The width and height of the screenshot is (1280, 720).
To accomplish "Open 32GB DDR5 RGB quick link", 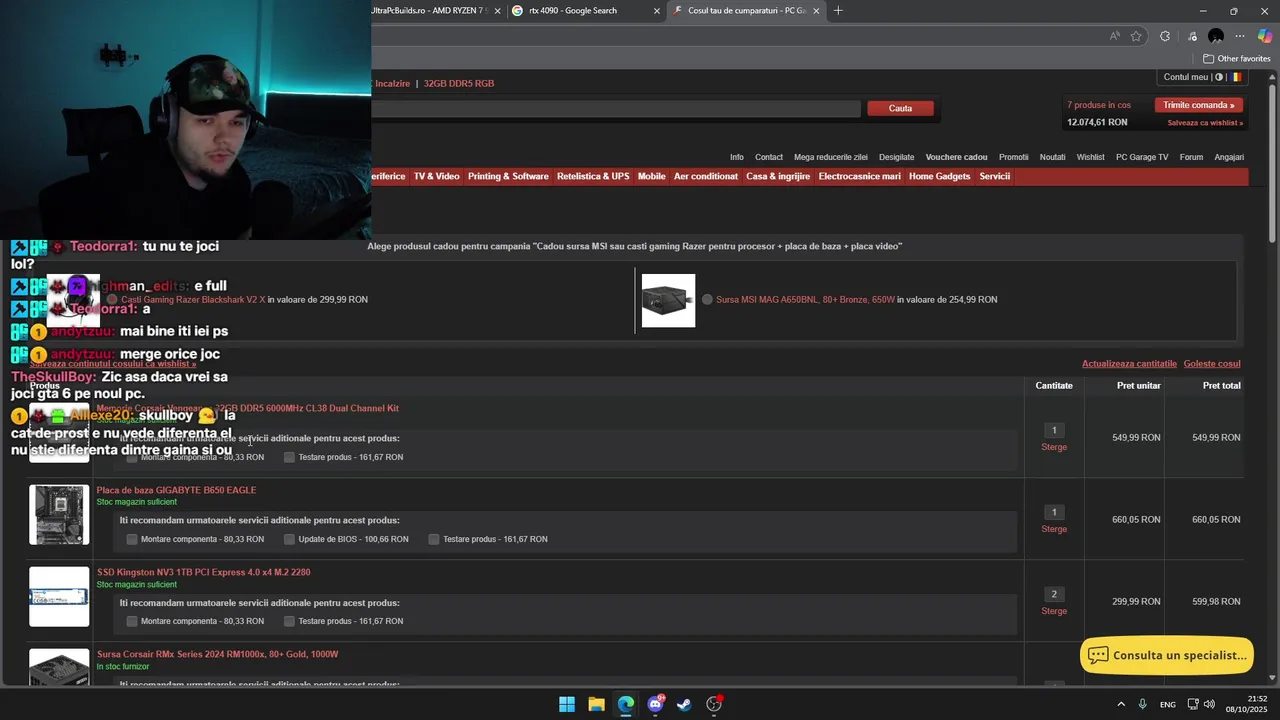I will 459,84.
